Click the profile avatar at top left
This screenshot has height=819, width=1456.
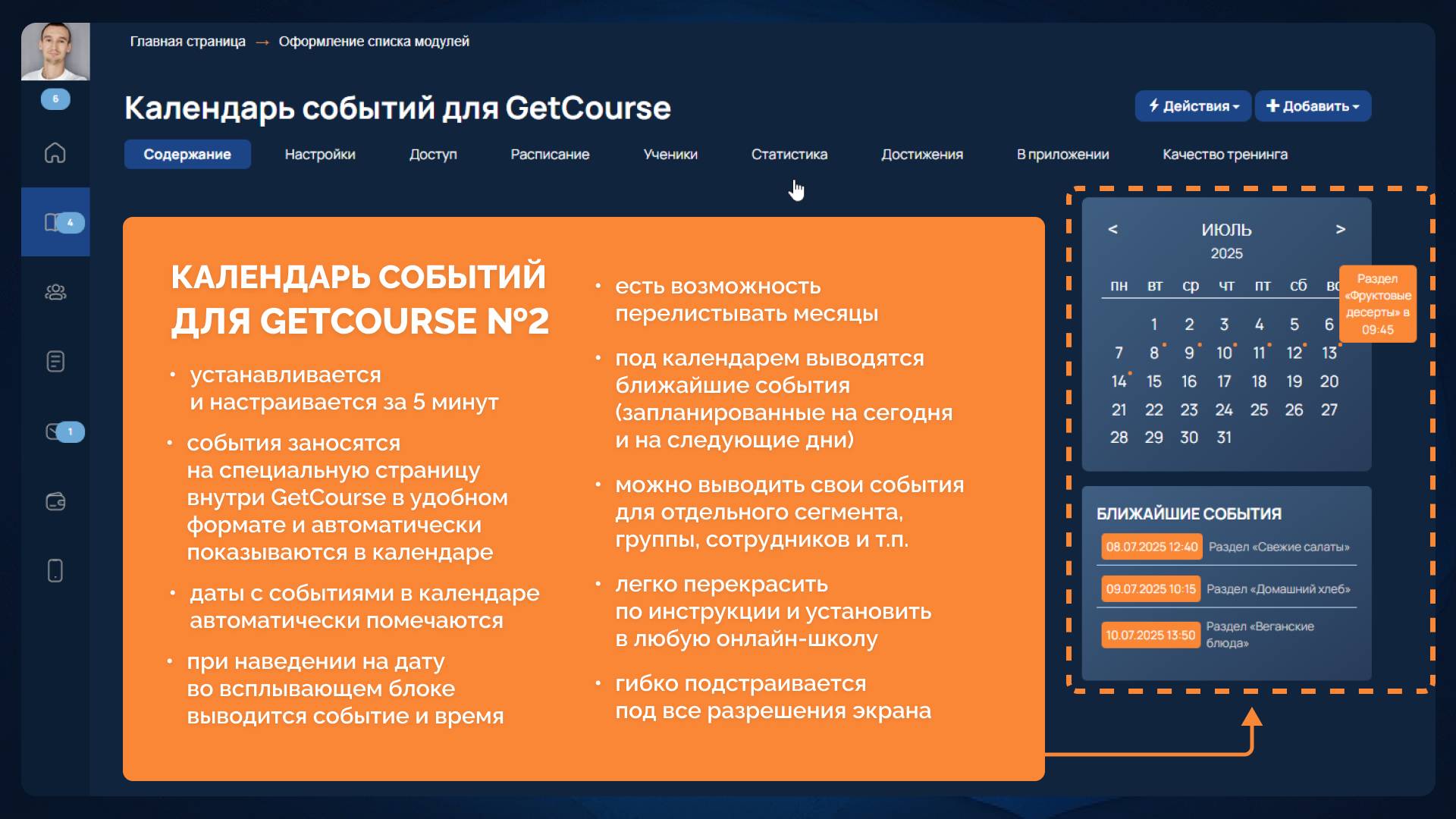(x=55, y=52)
